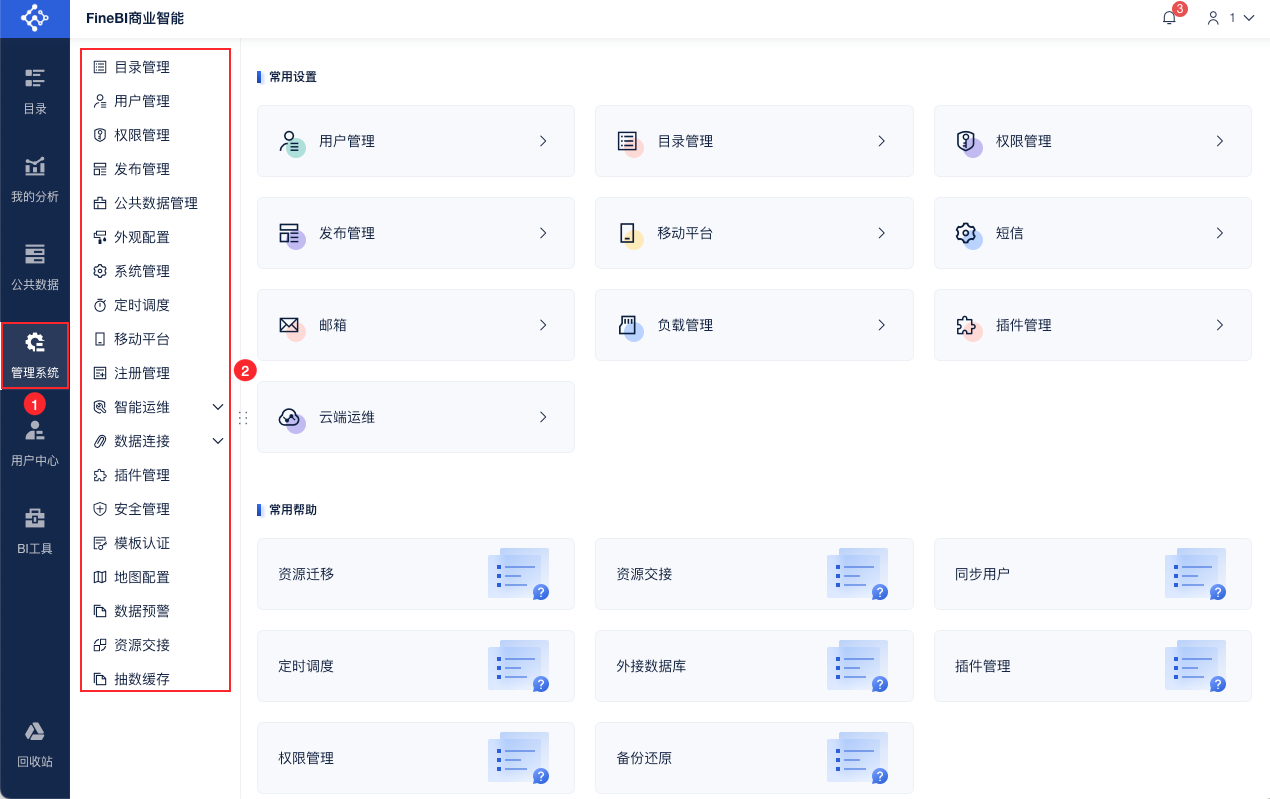Click the arrow on 目录管理 card
The width and height of the screenshot is (1270, 799).
[882, 141]
